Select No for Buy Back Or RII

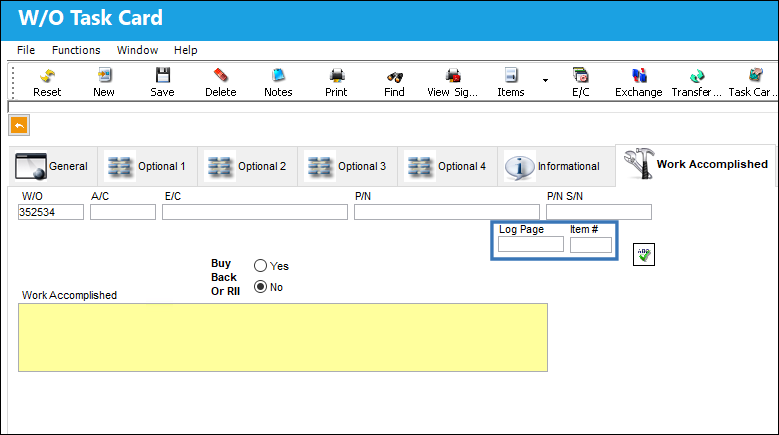[x=260, y=287]
